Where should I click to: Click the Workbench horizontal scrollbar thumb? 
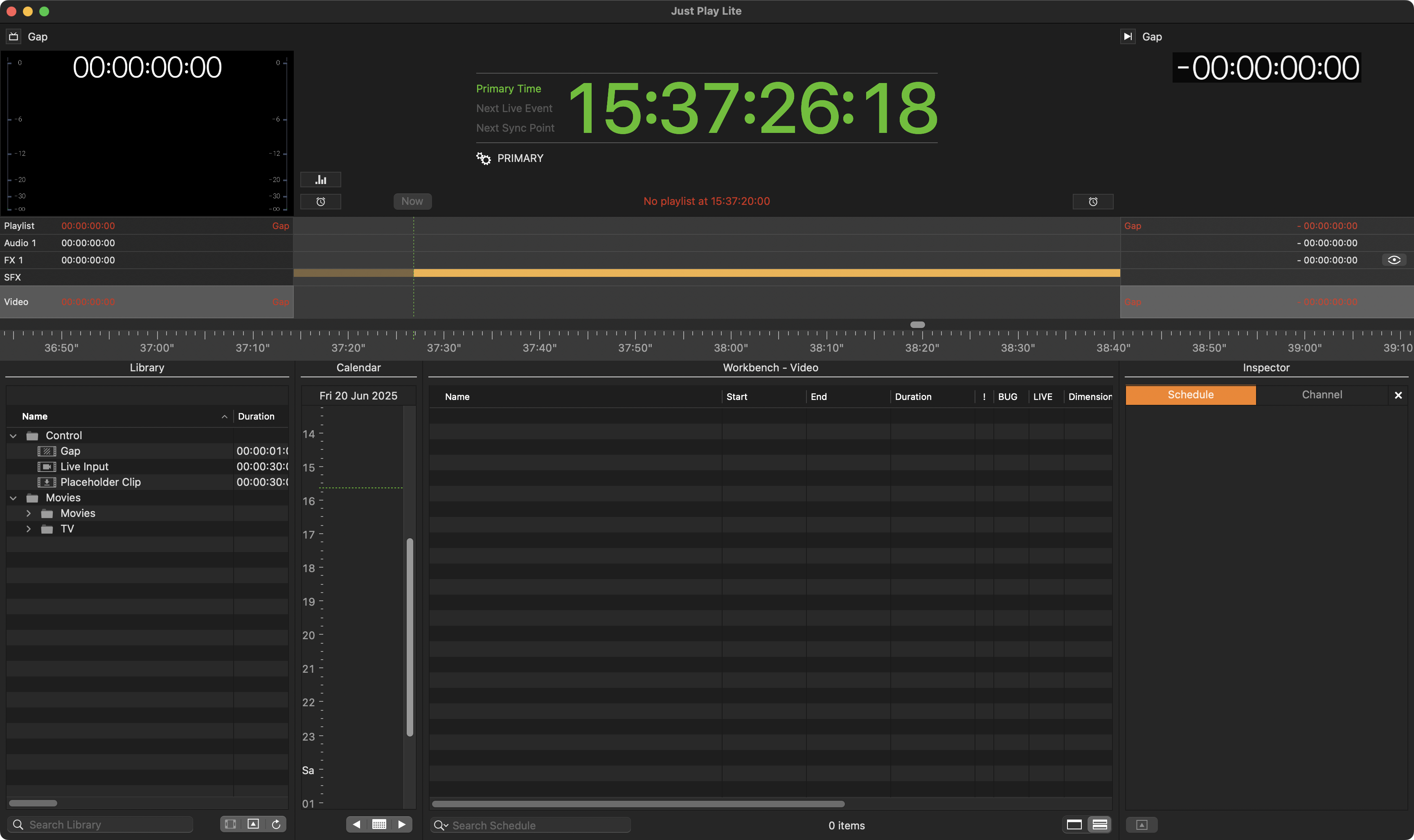point(638,804)
